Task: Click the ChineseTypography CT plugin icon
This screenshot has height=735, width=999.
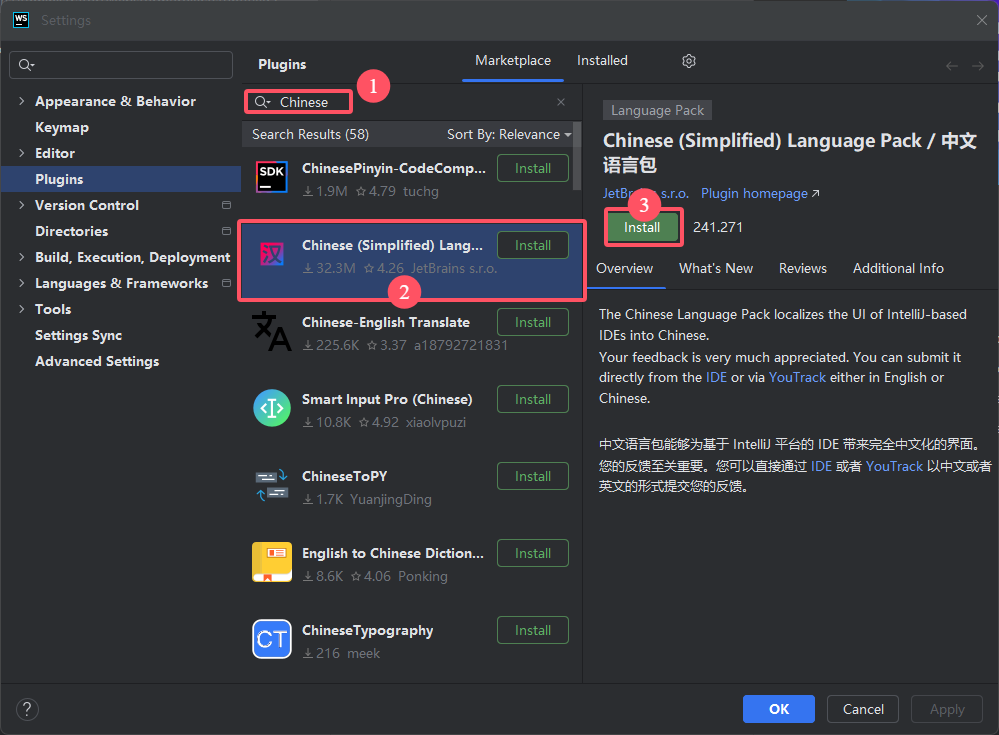Action: pyautogui.click(x=272, y=639)
